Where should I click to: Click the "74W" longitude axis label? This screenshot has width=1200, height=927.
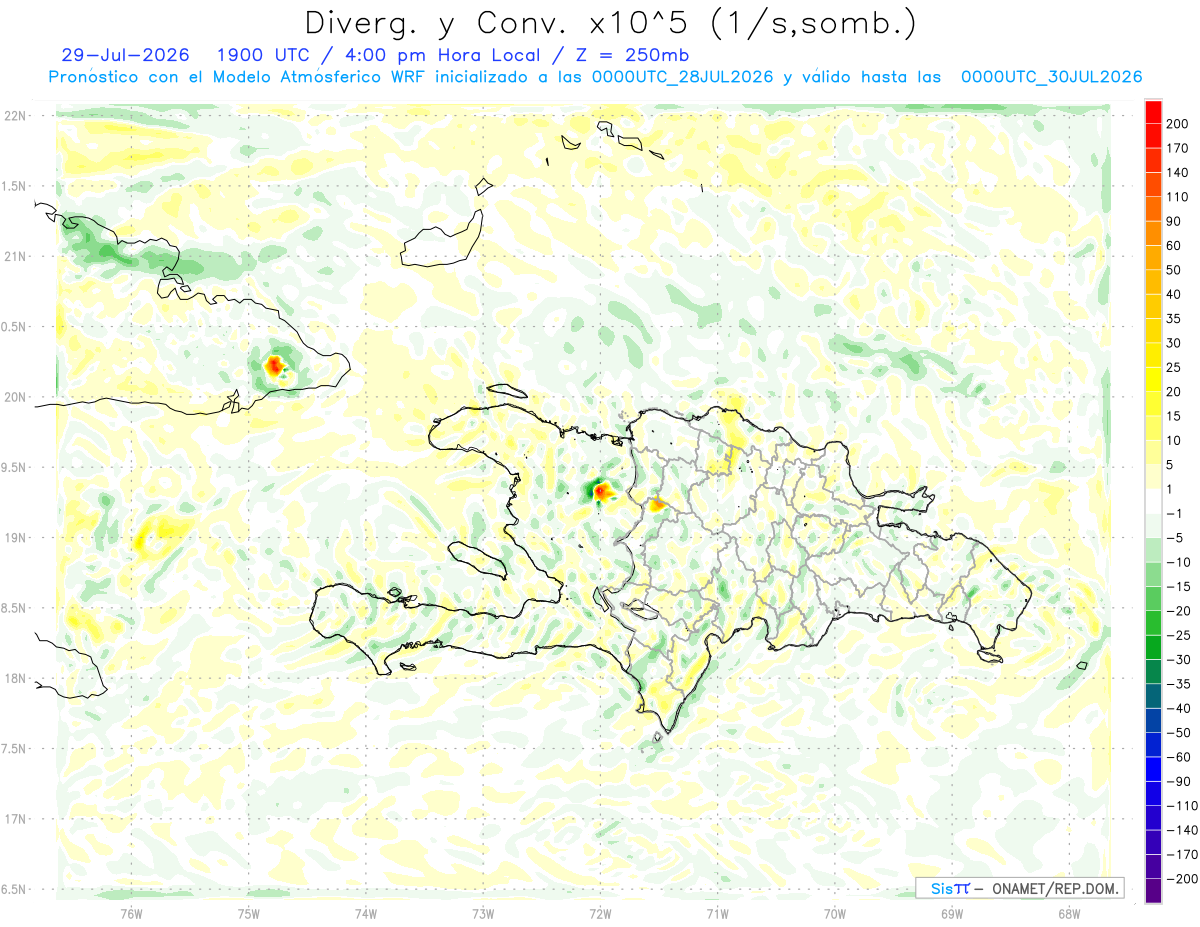click(366, 913)
